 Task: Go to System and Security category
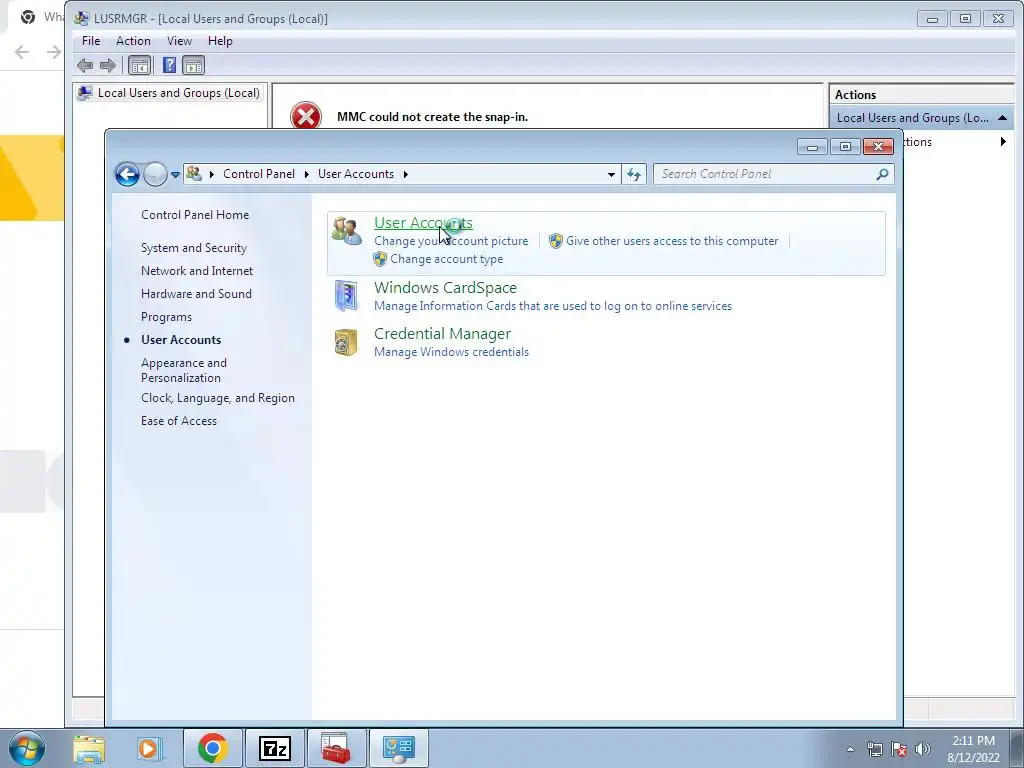pyautogui.click(x=193, y=248)
